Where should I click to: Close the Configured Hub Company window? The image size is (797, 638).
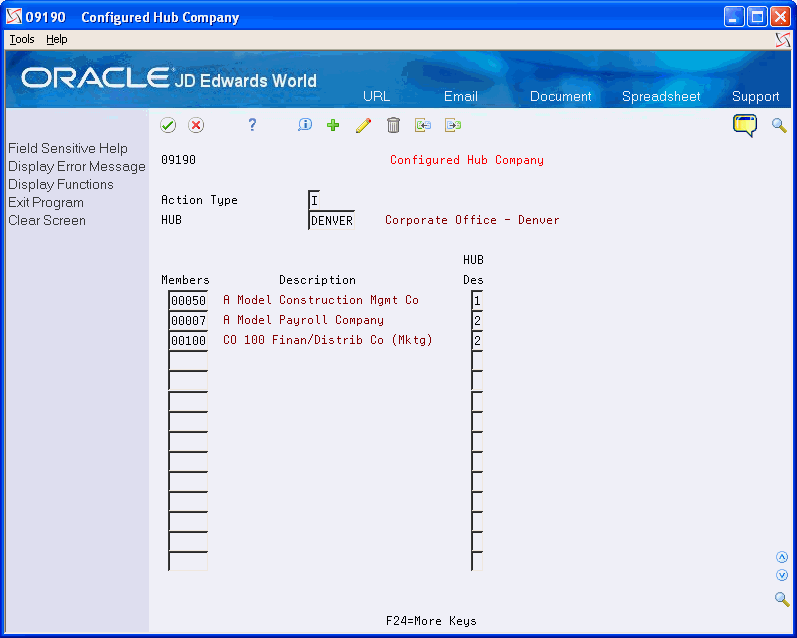780,17
